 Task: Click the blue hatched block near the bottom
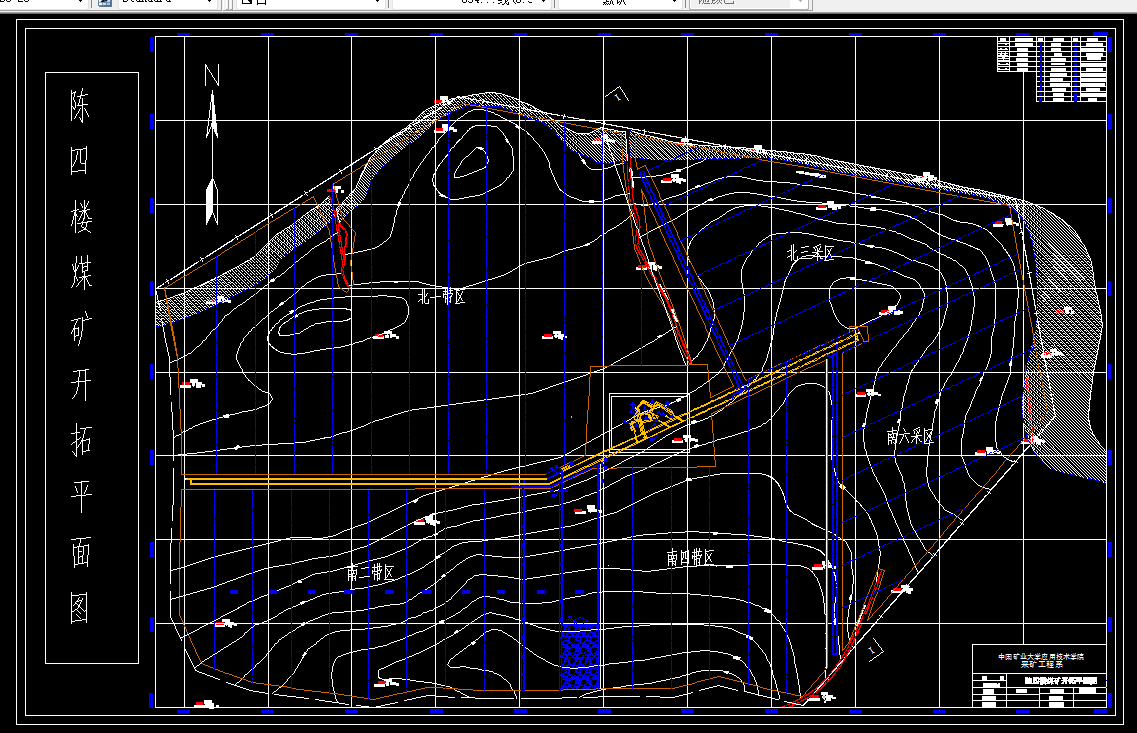(579, 657)
